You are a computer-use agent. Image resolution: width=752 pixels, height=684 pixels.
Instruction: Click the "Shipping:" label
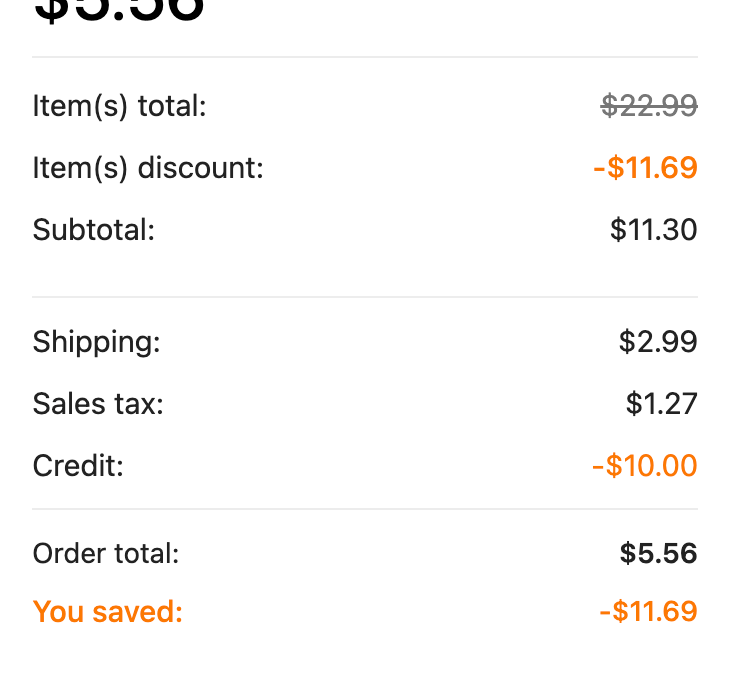coord(96,342)
